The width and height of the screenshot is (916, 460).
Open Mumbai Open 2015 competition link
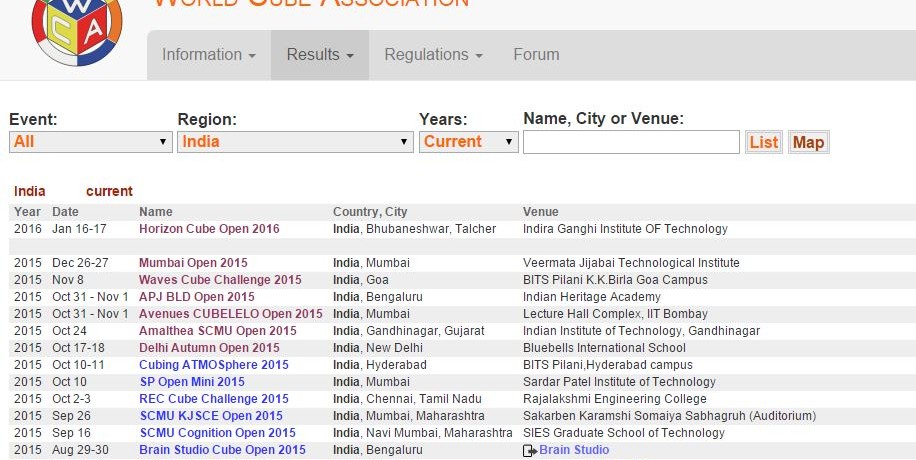click(x=193, y=263)
